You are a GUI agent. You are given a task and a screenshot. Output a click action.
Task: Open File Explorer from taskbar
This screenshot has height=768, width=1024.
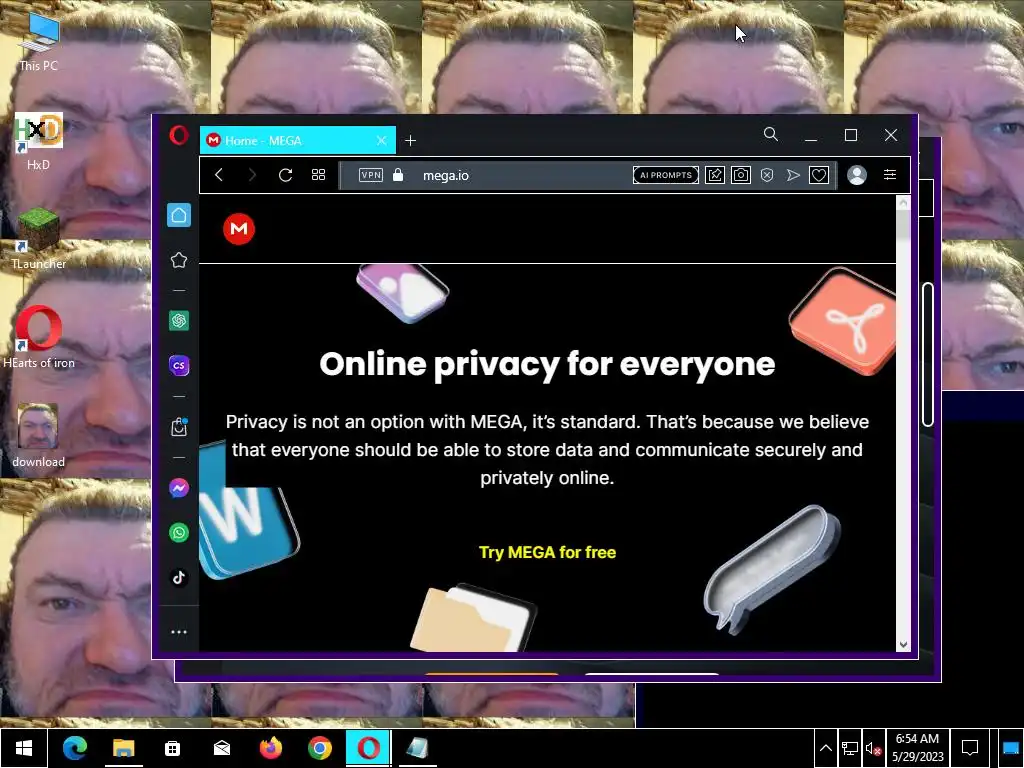coord(123,748)
